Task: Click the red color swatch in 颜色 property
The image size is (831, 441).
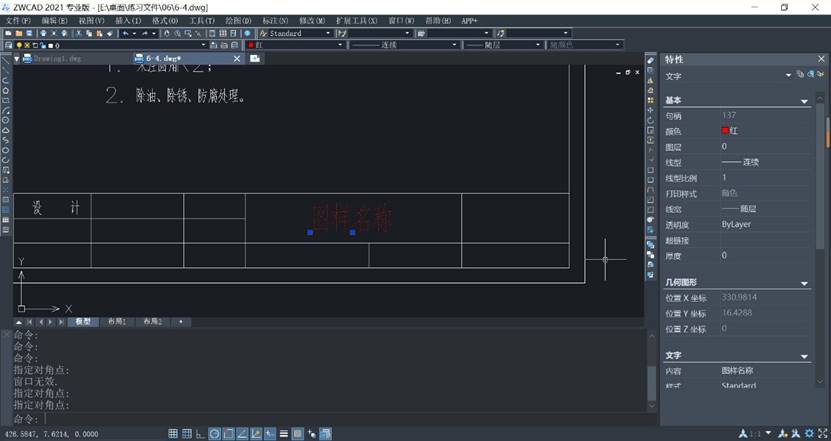Action: tap(725, 131)
